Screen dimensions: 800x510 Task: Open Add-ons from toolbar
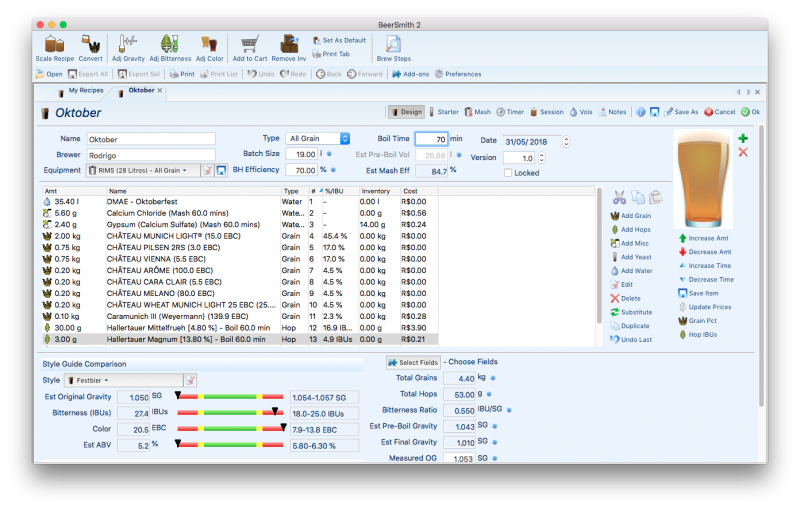coord(411,74)
